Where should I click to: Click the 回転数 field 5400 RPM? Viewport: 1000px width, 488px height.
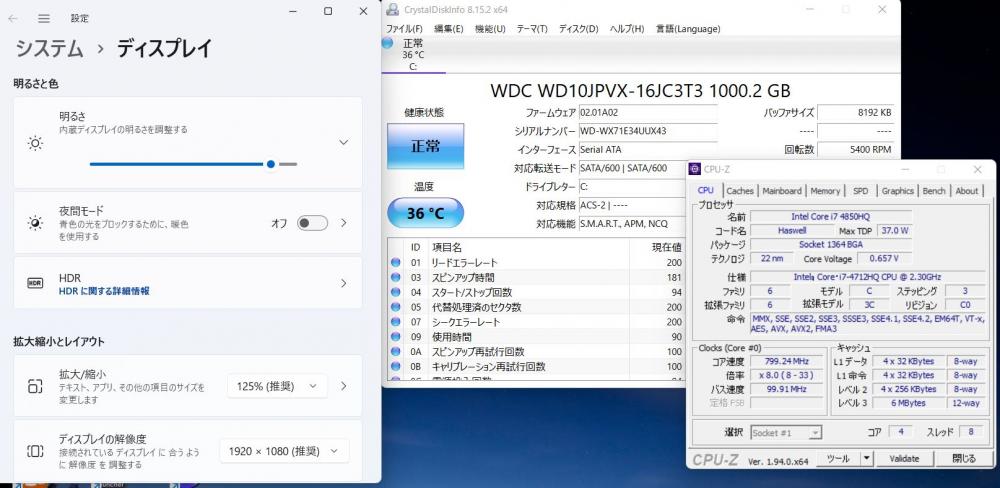coord(855,149)
